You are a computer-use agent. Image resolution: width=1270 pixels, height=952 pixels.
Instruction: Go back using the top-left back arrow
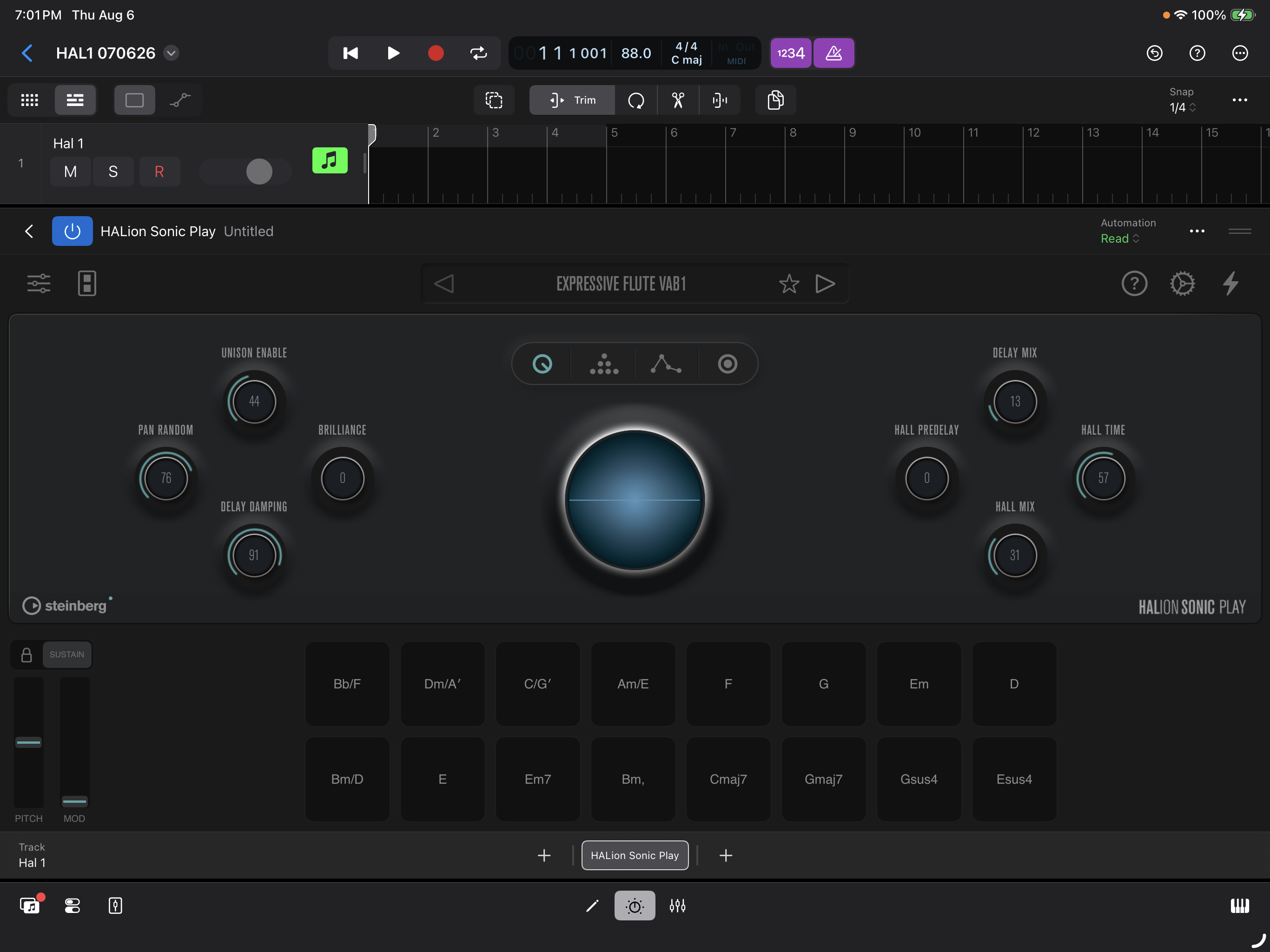(27, 53)
